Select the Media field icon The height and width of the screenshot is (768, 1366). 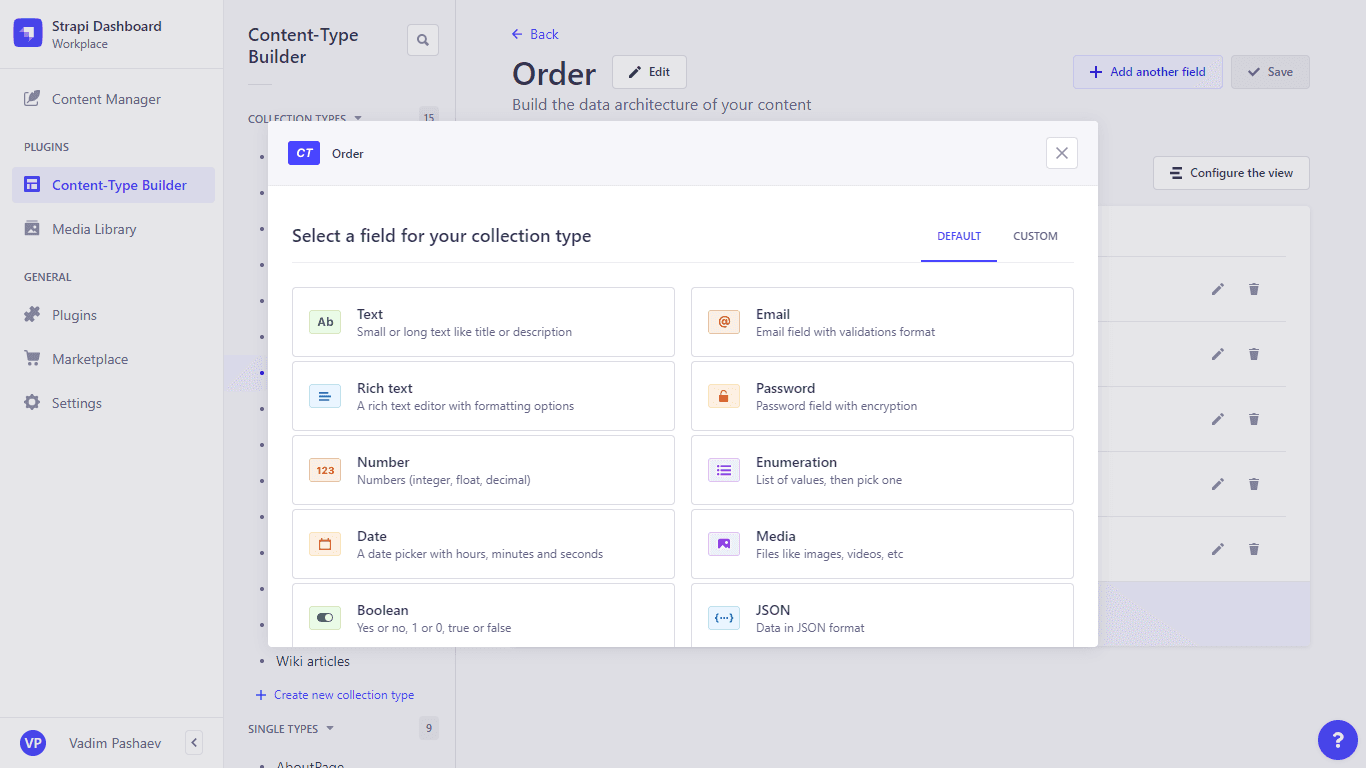click(x=724, y=544)
